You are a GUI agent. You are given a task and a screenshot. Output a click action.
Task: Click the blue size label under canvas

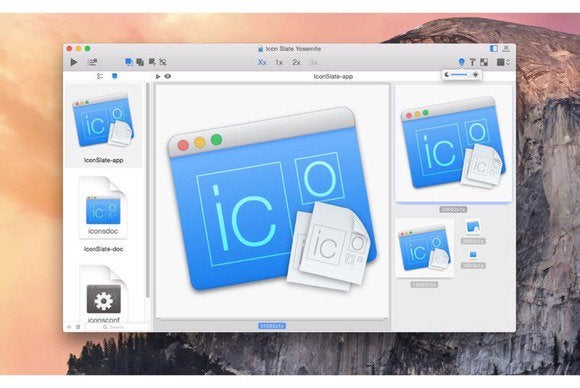(272, 326)
